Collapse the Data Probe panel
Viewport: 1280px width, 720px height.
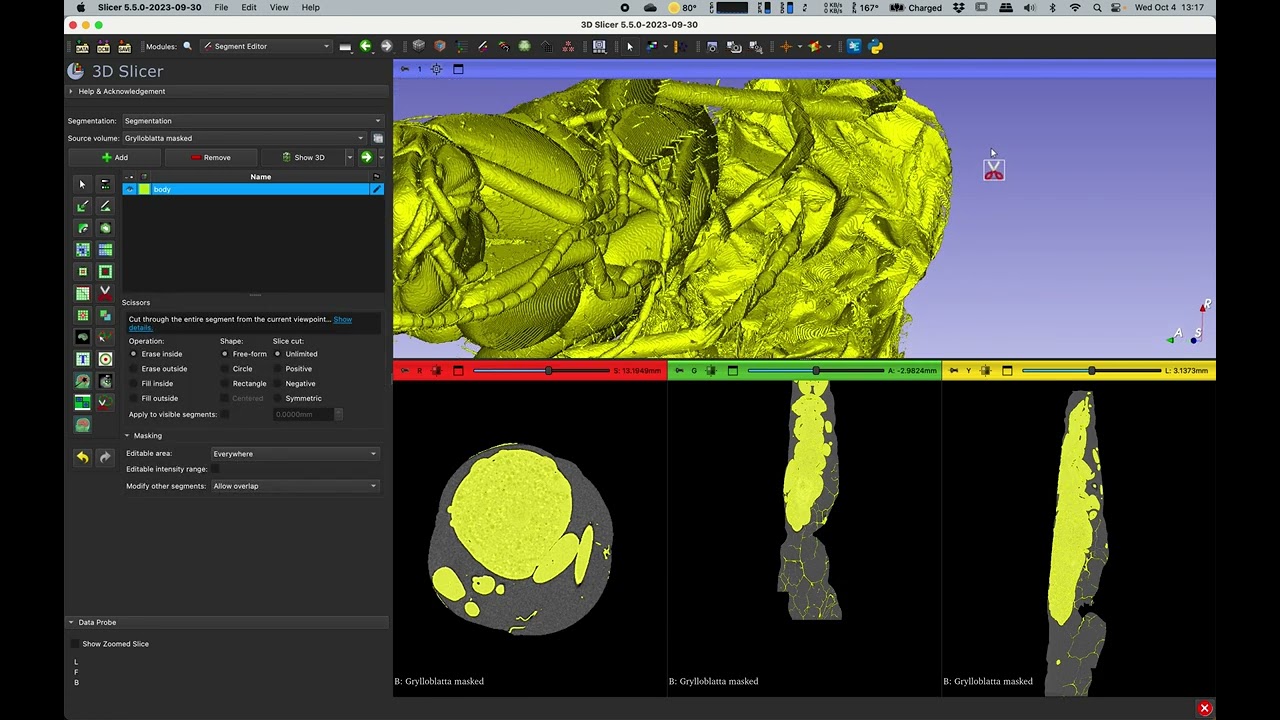point(71,622)
